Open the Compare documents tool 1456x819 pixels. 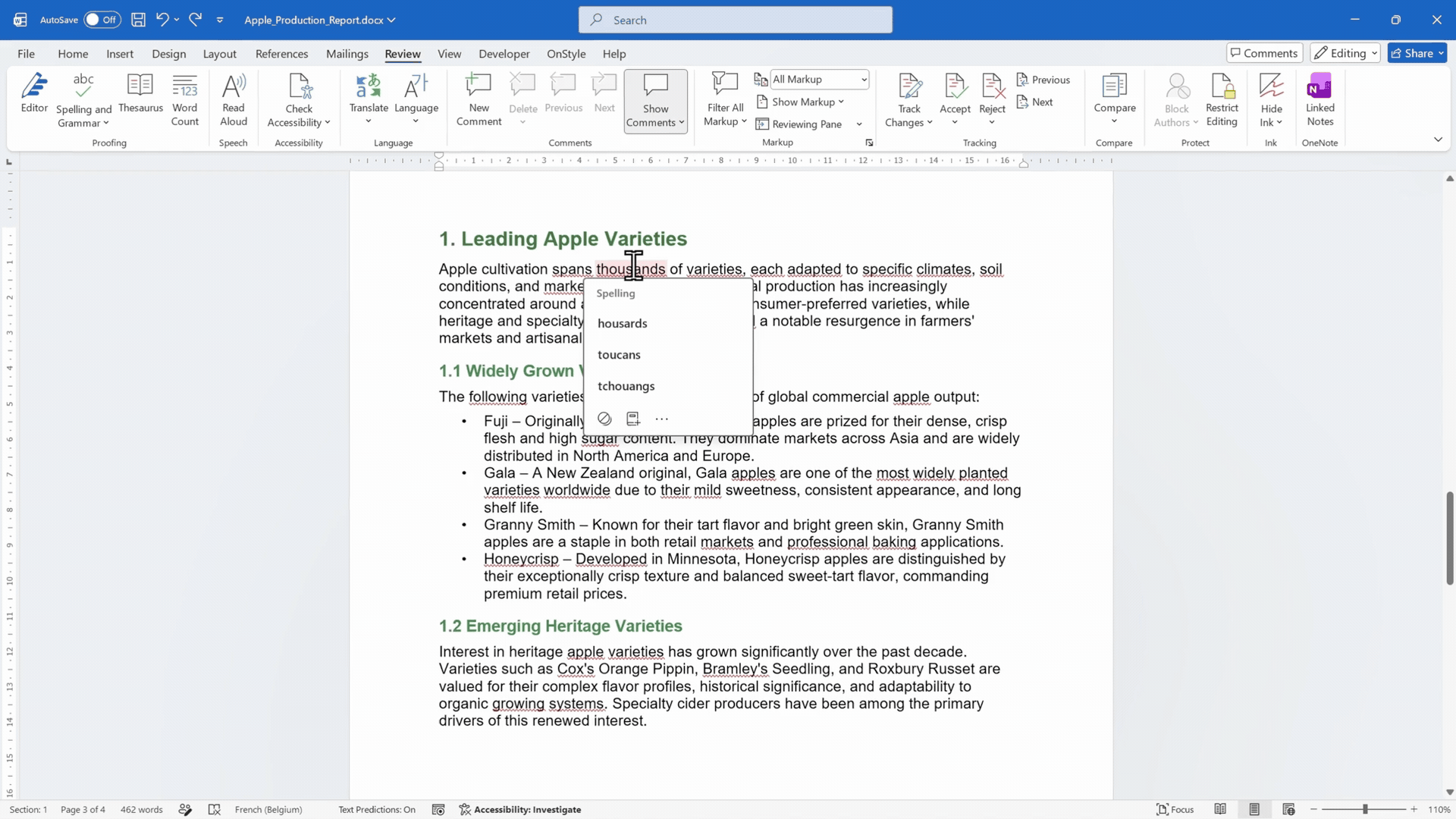coord(1114,100)
